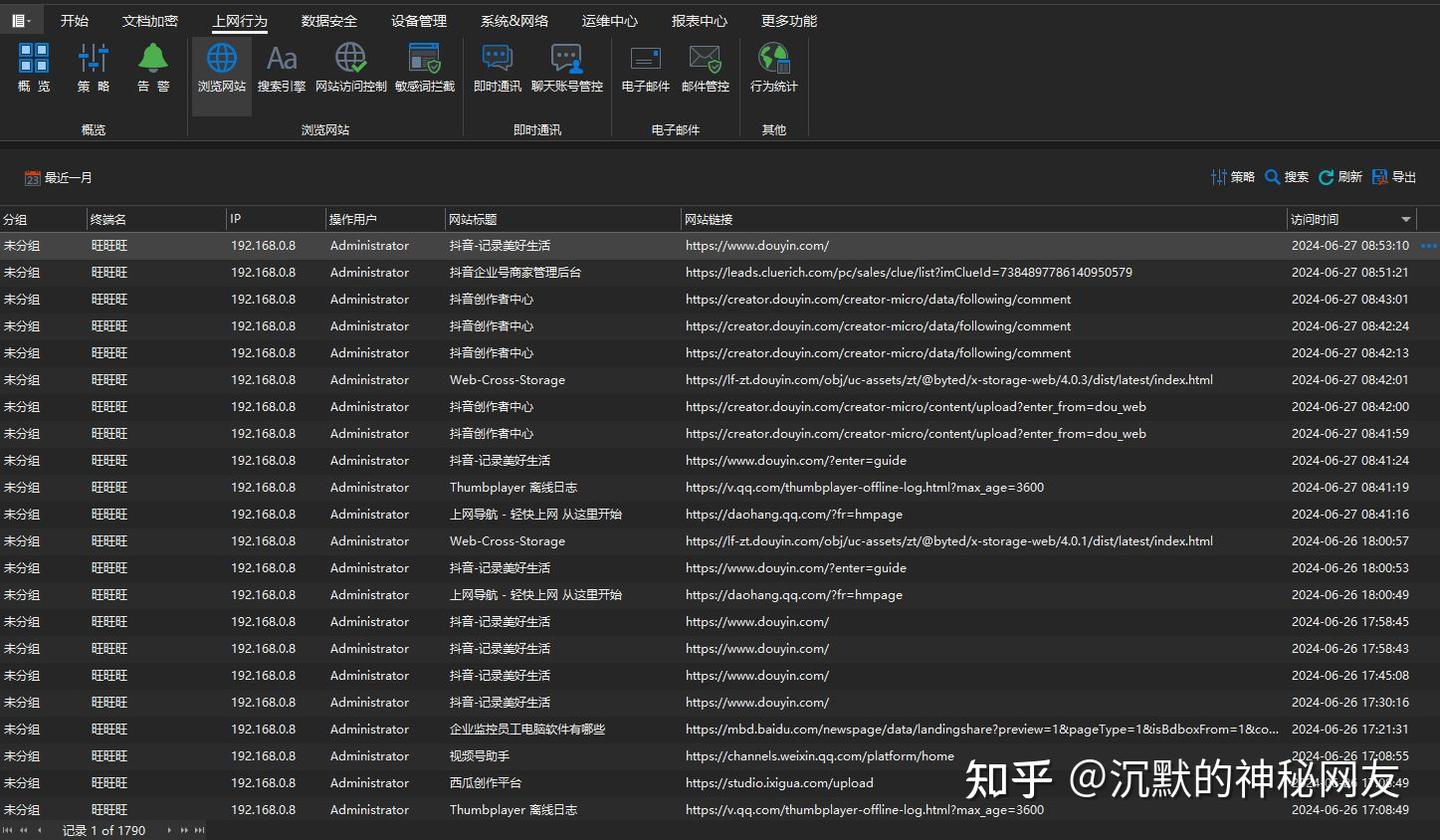Select the row visited at 2024-06-26 18:00:49
The height and width of the screenshot is (840, 1440).
tap(720, 595)
